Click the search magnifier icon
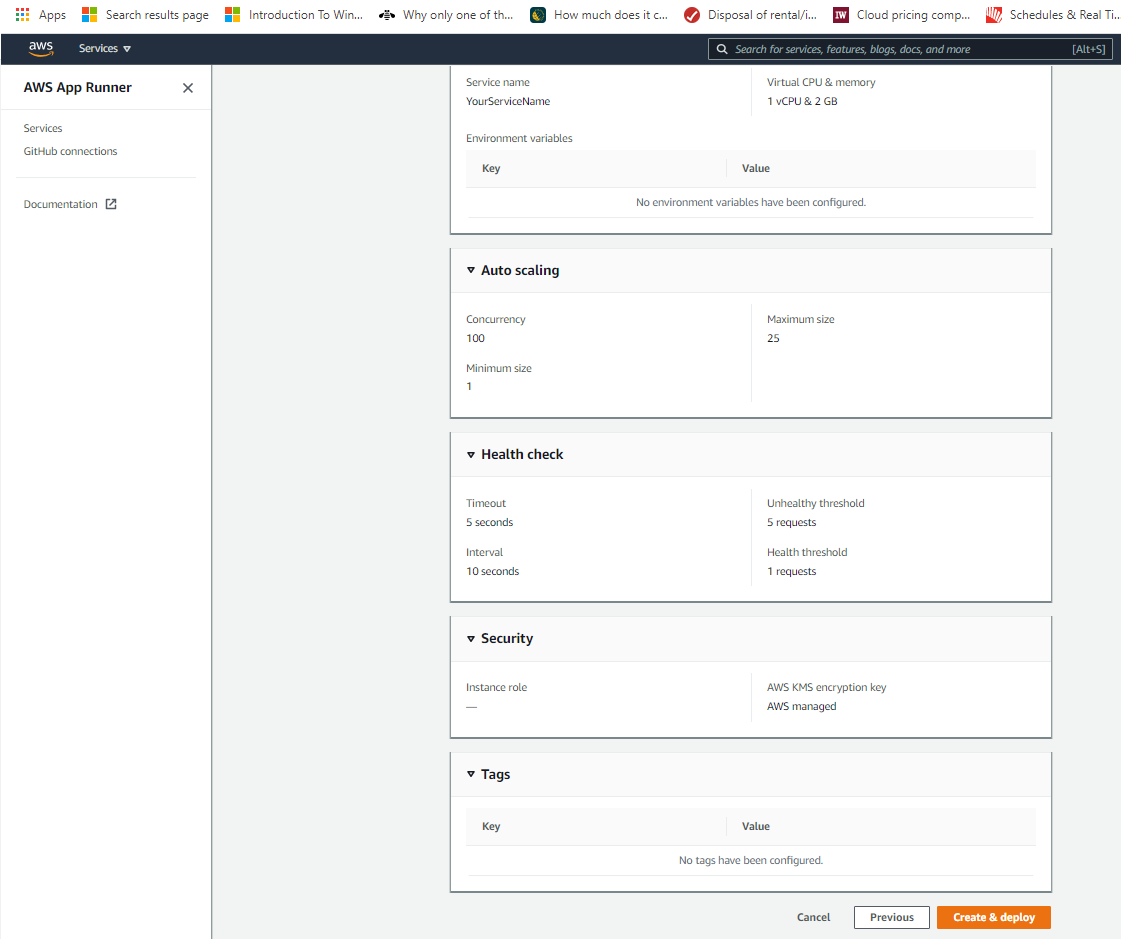1121x939 pixels. pos(722,49)
